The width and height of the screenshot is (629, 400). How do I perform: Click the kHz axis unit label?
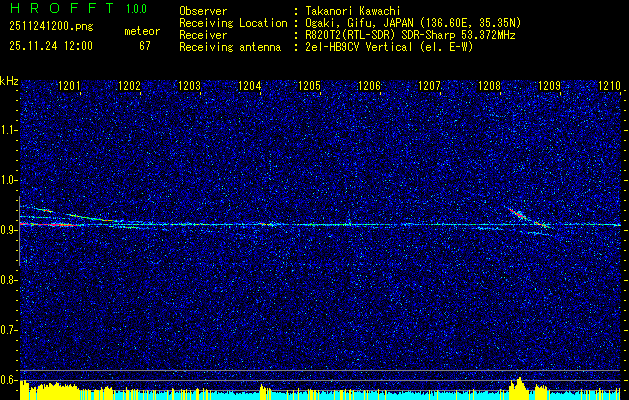tap(9, 81)
